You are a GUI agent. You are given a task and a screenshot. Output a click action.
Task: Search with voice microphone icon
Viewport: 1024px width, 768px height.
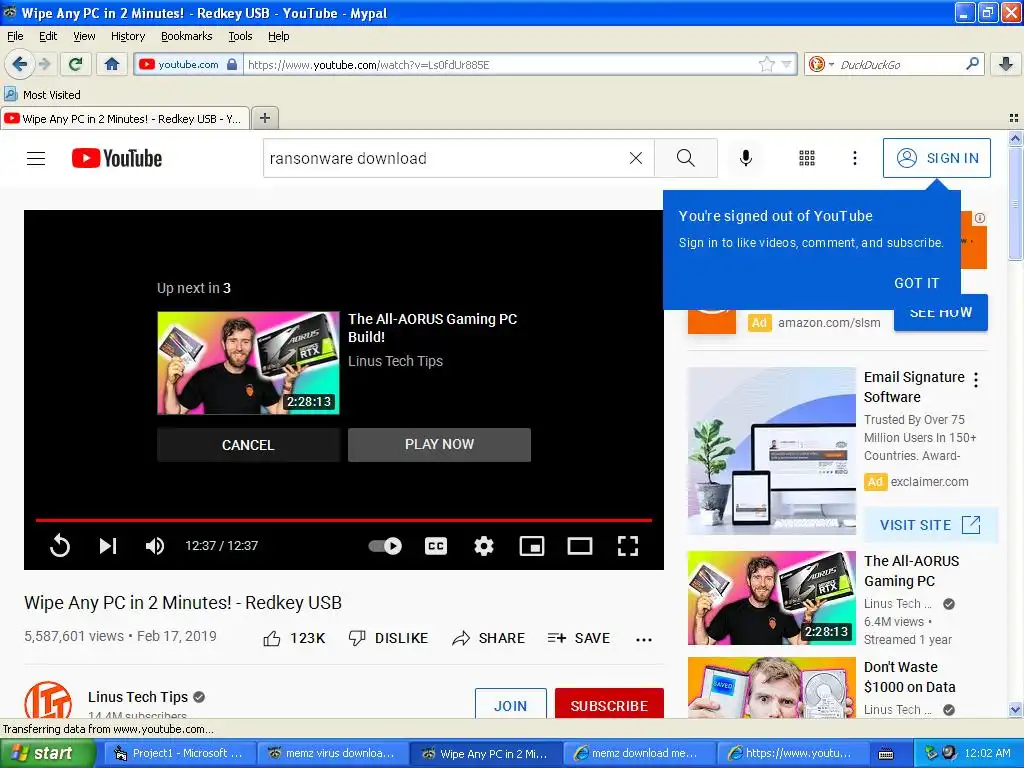[x=746, y=158]
